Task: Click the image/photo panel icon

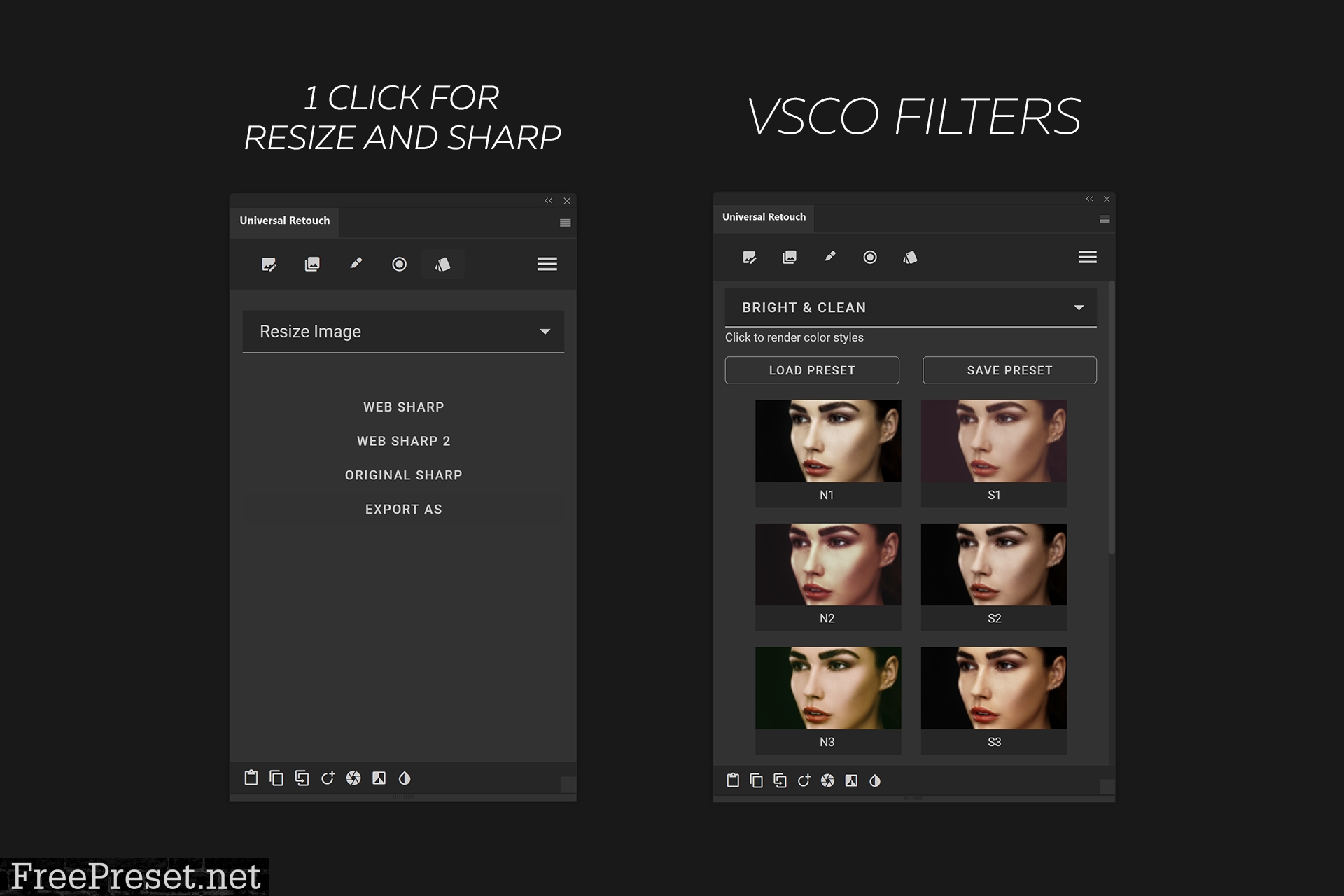Action: (x=312, y=263)
